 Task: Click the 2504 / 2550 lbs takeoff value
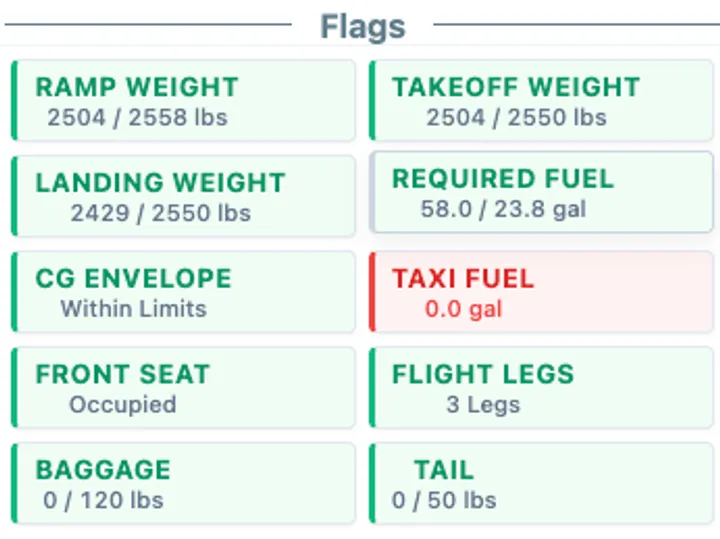[x=516, y=117]
